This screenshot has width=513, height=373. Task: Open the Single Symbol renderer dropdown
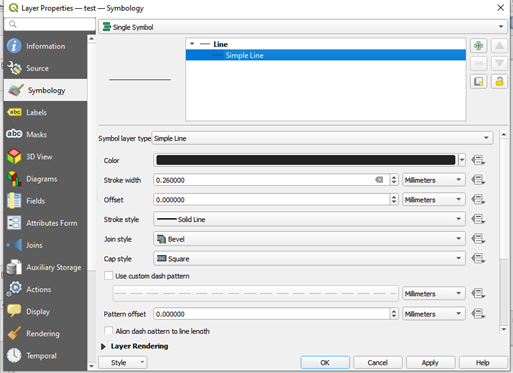pyautogui.click(x=303, y=27)
